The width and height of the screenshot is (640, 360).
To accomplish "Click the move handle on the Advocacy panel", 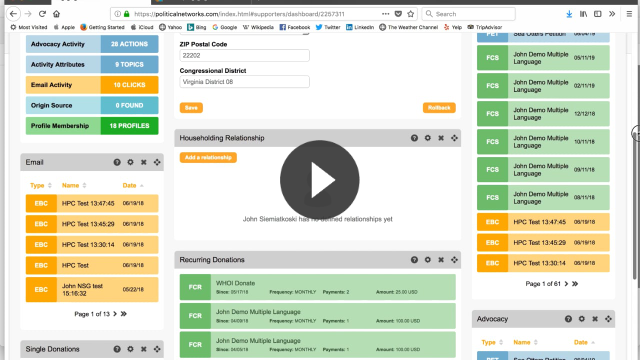I will tap(608, 319).
